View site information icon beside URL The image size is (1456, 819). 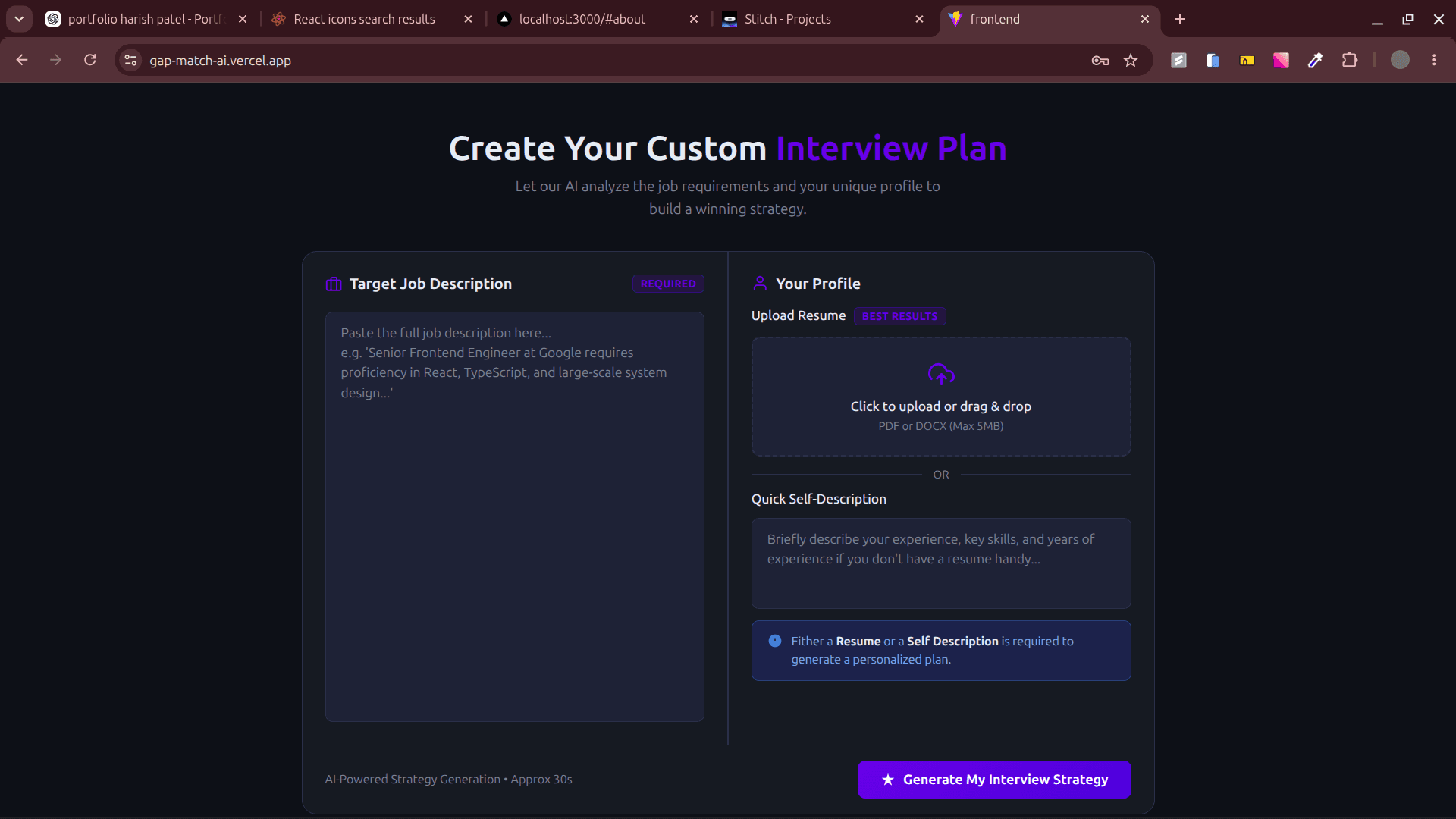130,60
